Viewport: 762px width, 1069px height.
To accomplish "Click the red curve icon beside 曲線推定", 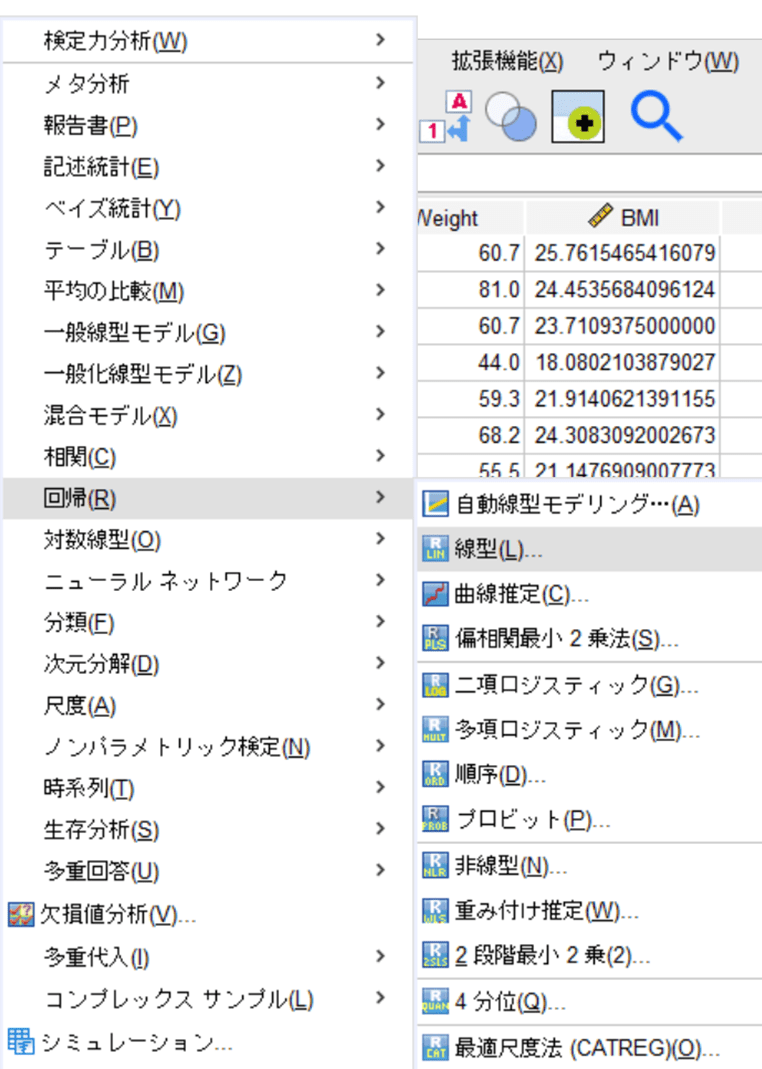I will (x=435, y=594).
